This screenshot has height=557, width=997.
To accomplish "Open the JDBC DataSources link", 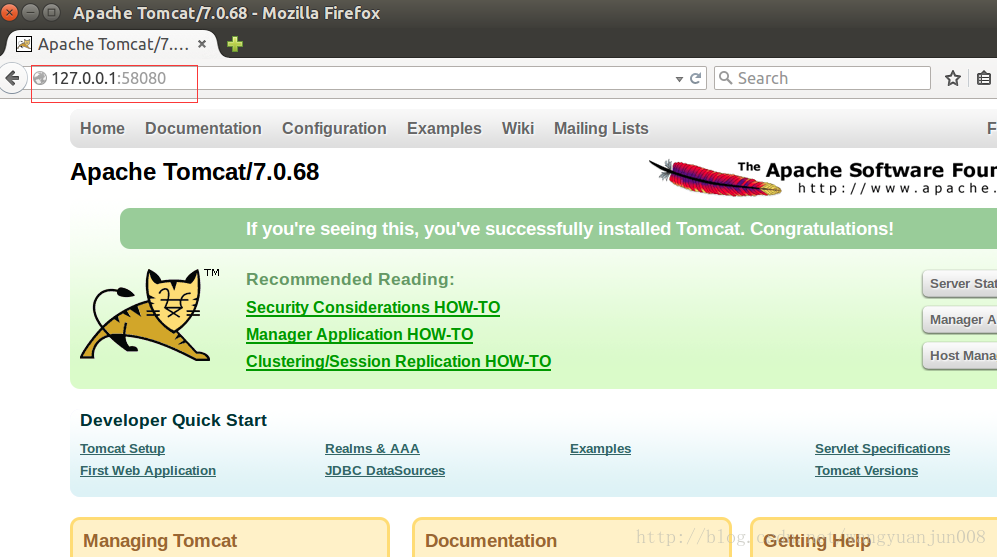I will pyautogui.click(x=385, y=471).
